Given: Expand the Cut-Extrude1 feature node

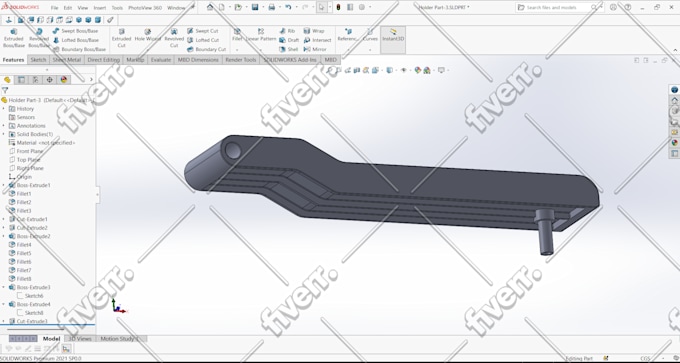Looking at the screenshot, I should click(x=3, y=219).
